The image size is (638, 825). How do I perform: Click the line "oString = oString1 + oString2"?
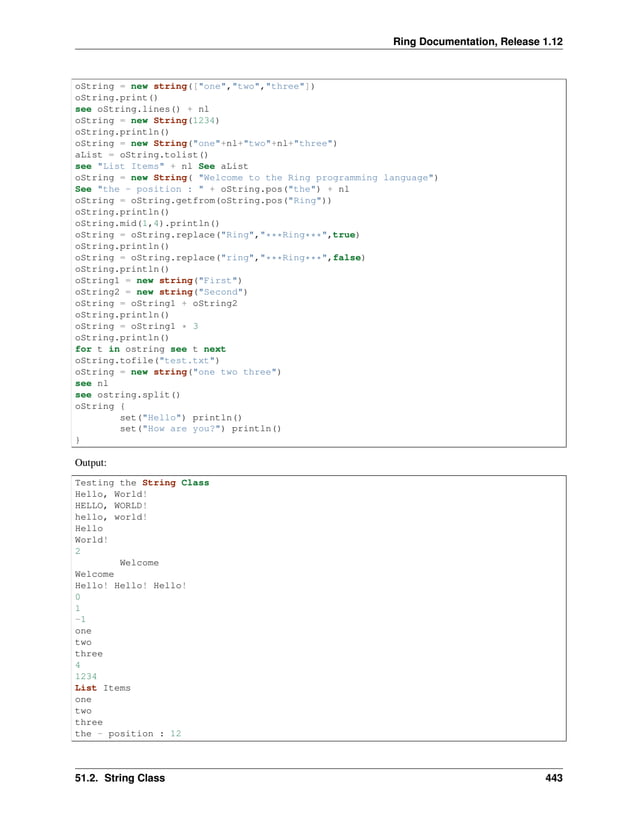point(156,304)
